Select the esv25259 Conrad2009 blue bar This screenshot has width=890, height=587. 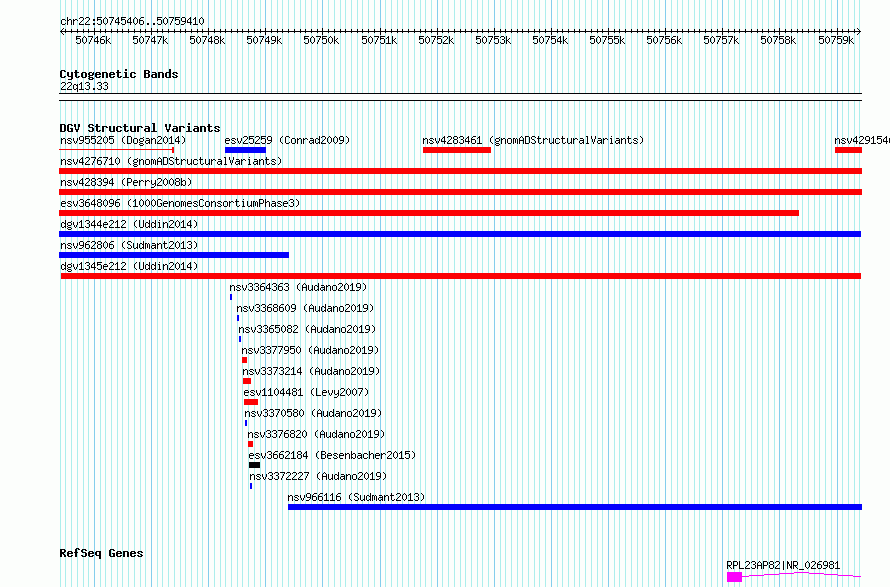click(245, 150)
